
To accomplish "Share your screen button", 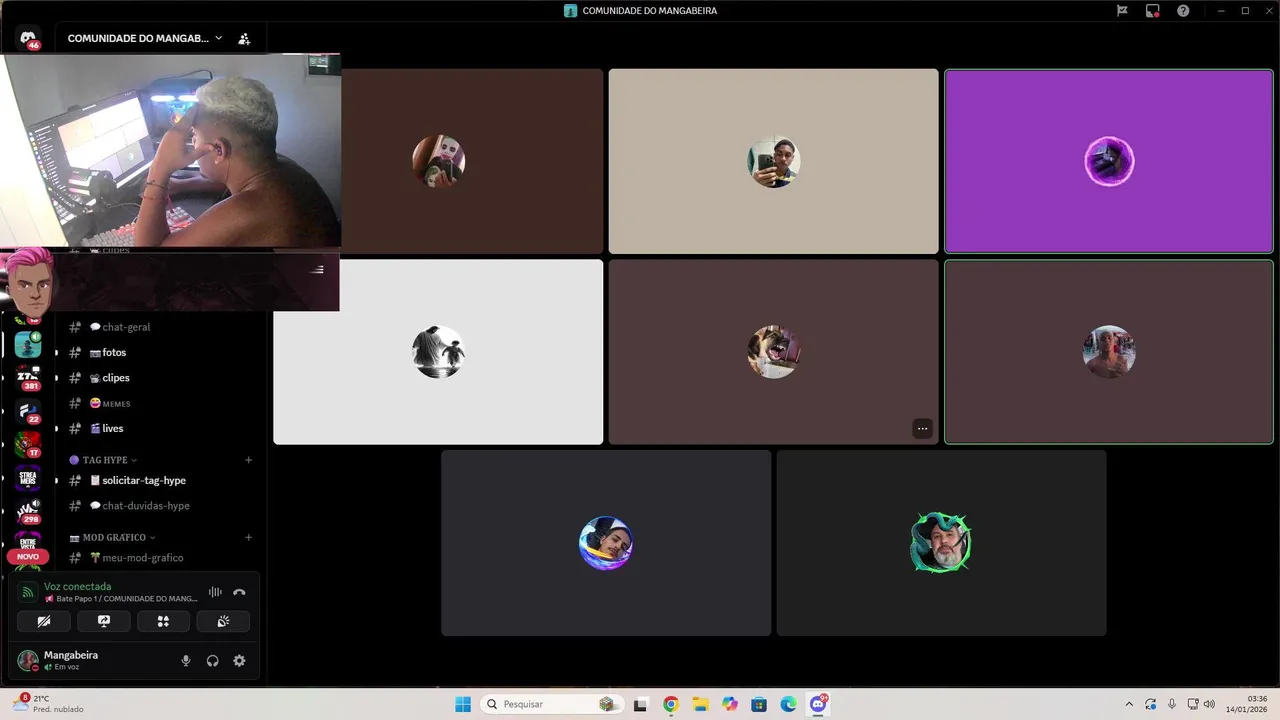I will click(104, 621).
